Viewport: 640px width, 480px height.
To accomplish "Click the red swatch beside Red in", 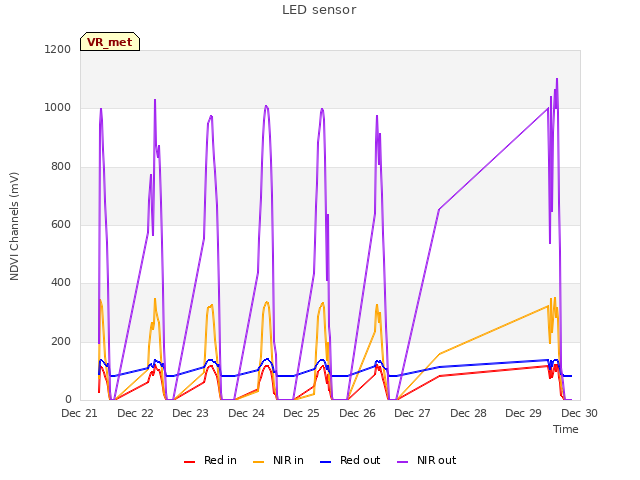I will point(189,462).
